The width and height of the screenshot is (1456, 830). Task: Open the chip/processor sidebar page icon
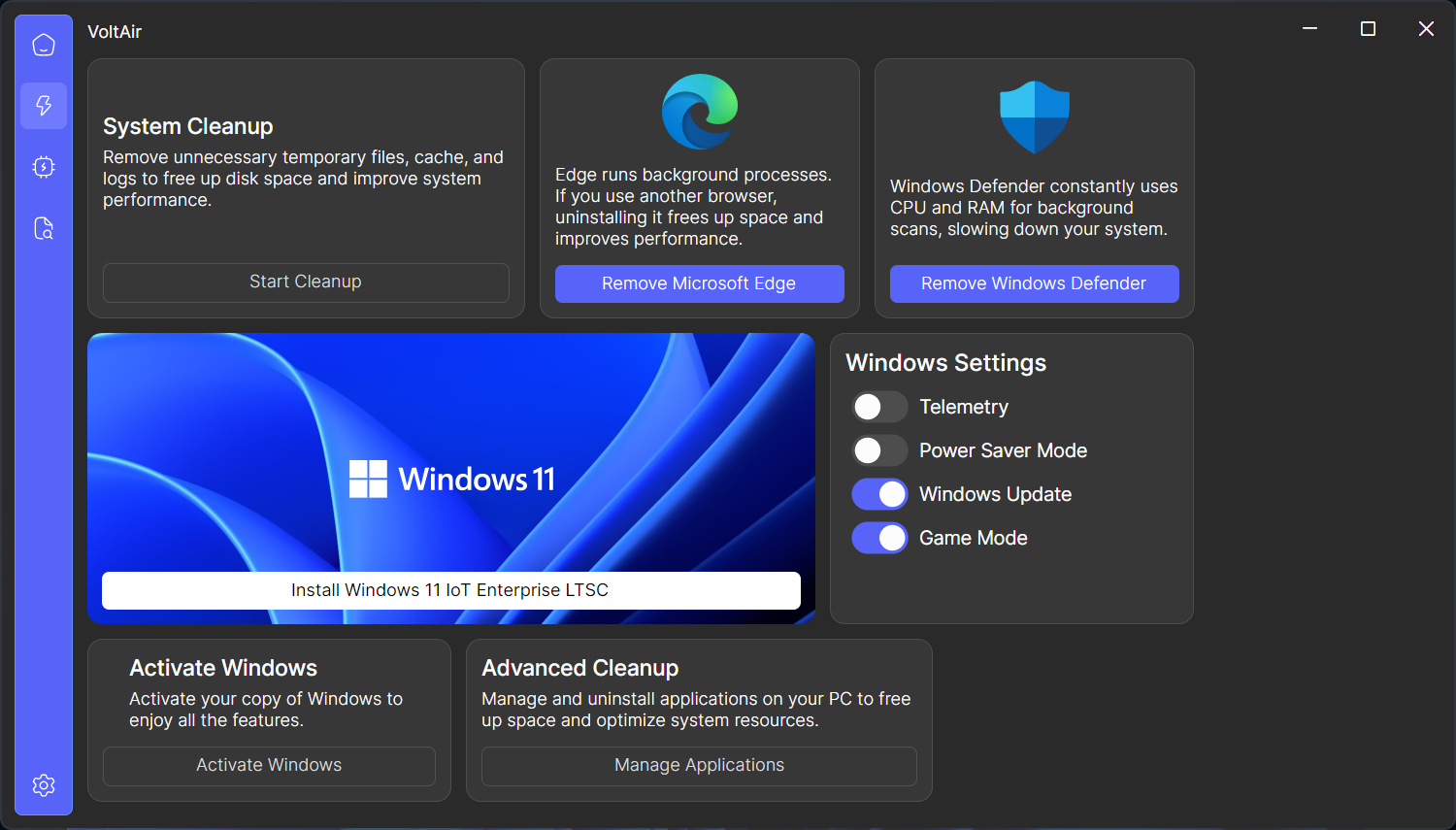coord(44,167)
